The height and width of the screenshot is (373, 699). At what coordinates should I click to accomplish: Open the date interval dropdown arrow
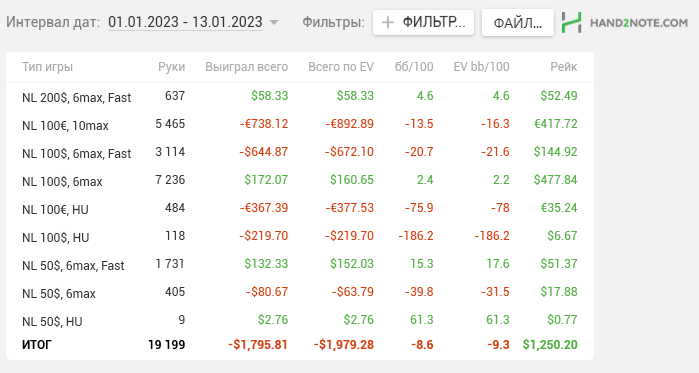(274, 22)
